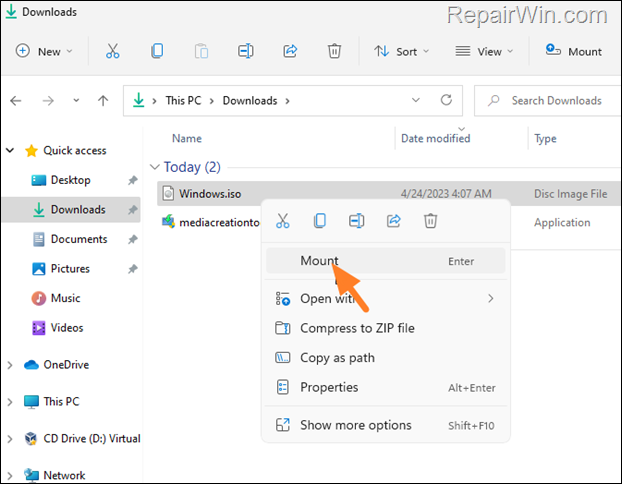Select This PC in the navigation pane

(x=51, y=401)
